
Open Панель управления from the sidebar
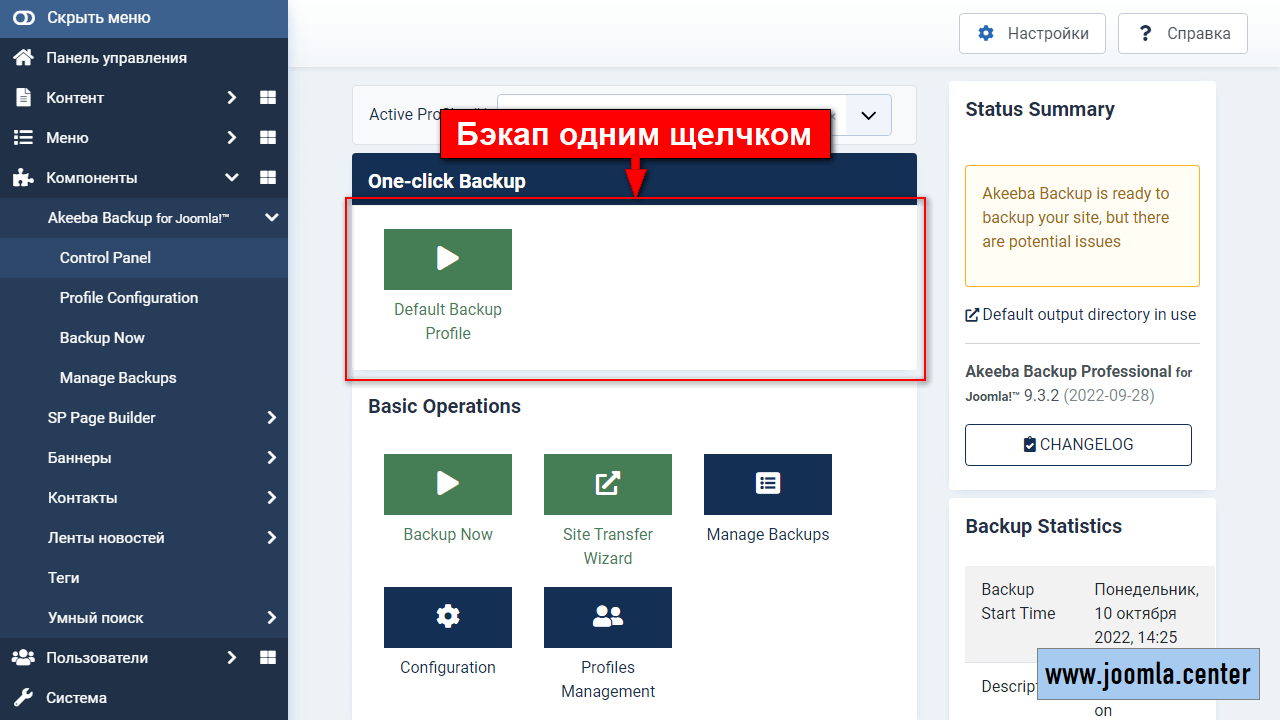116,58
